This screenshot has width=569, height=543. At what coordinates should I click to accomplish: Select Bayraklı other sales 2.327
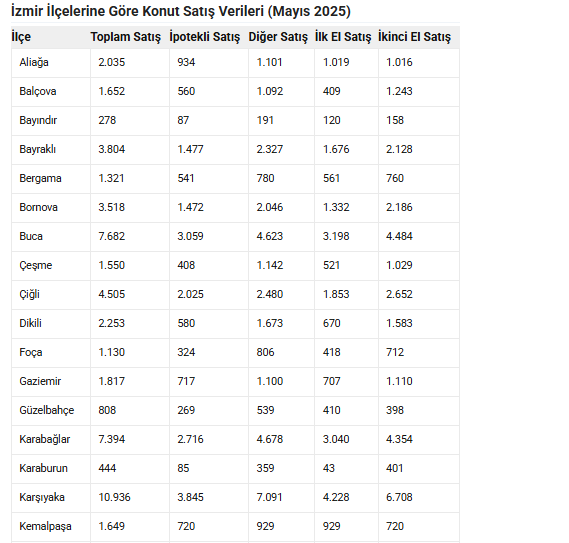270,149
